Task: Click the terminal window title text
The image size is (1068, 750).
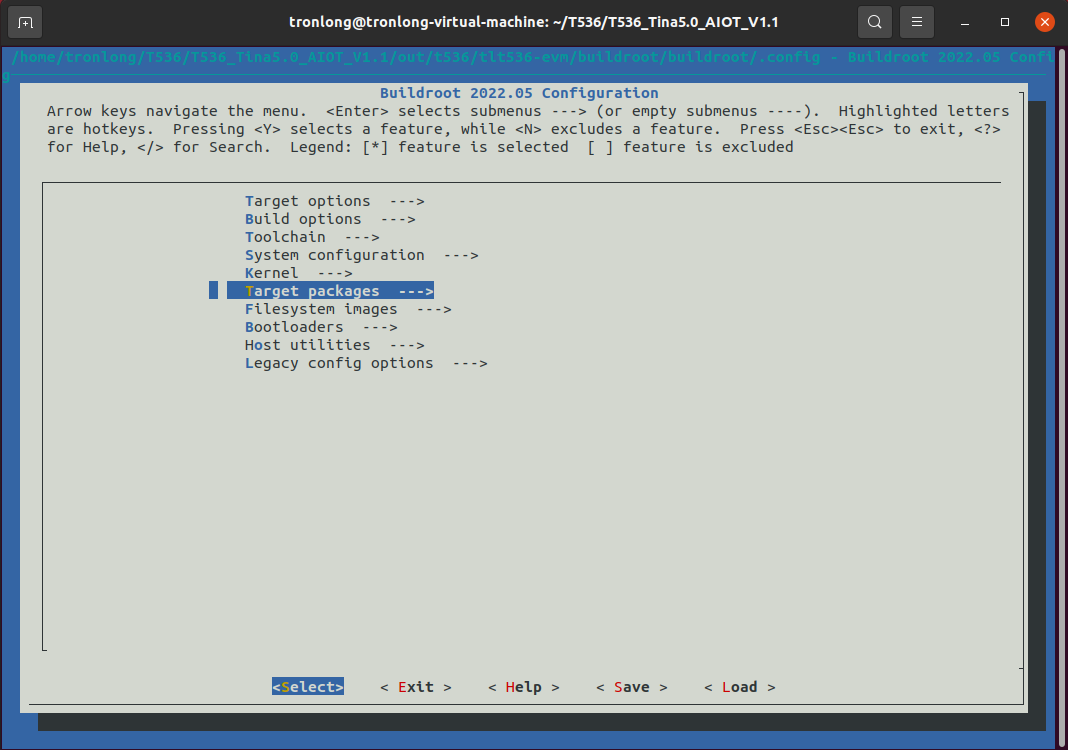Action: click(533, 22)
